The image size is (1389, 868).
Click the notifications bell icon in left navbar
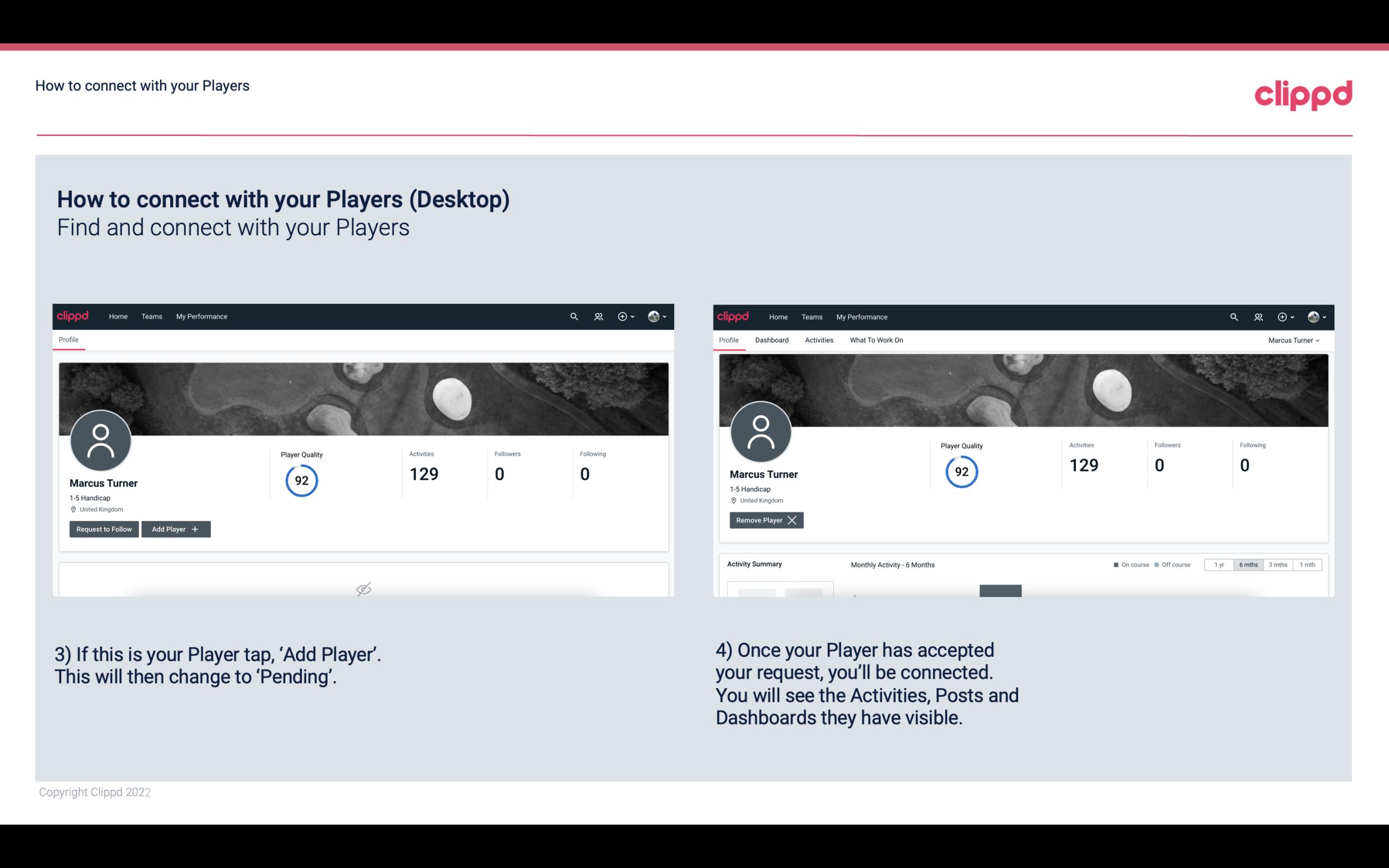click(x=597, y=317)
